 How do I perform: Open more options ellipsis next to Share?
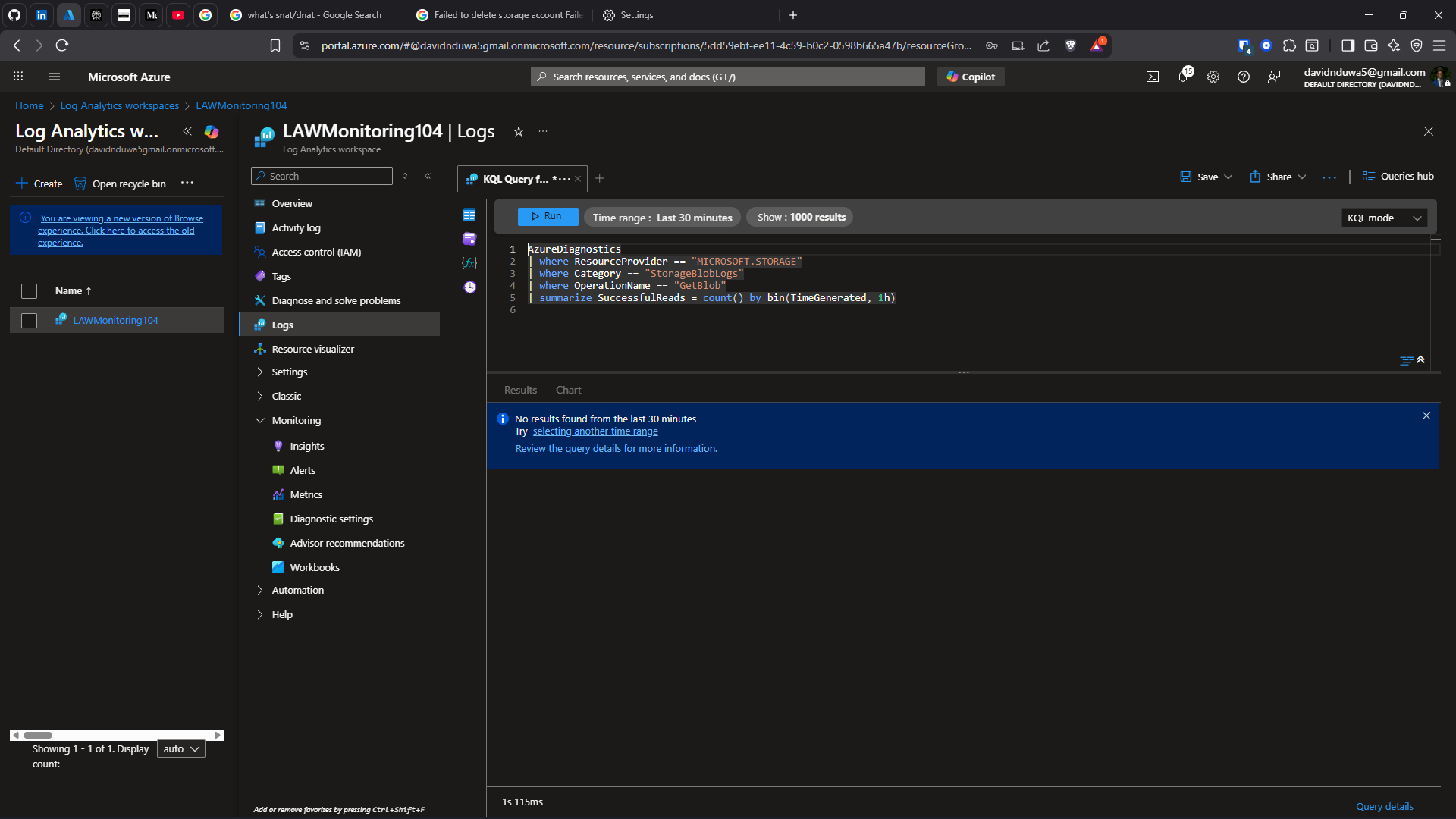1329,177
